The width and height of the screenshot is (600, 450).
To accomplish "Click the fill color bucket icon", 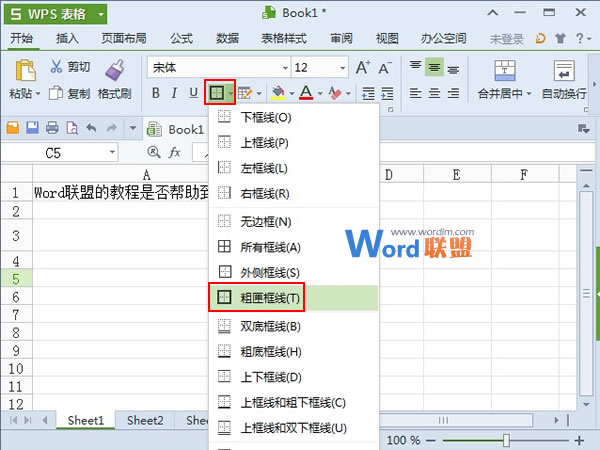I will tap(278, 93).
